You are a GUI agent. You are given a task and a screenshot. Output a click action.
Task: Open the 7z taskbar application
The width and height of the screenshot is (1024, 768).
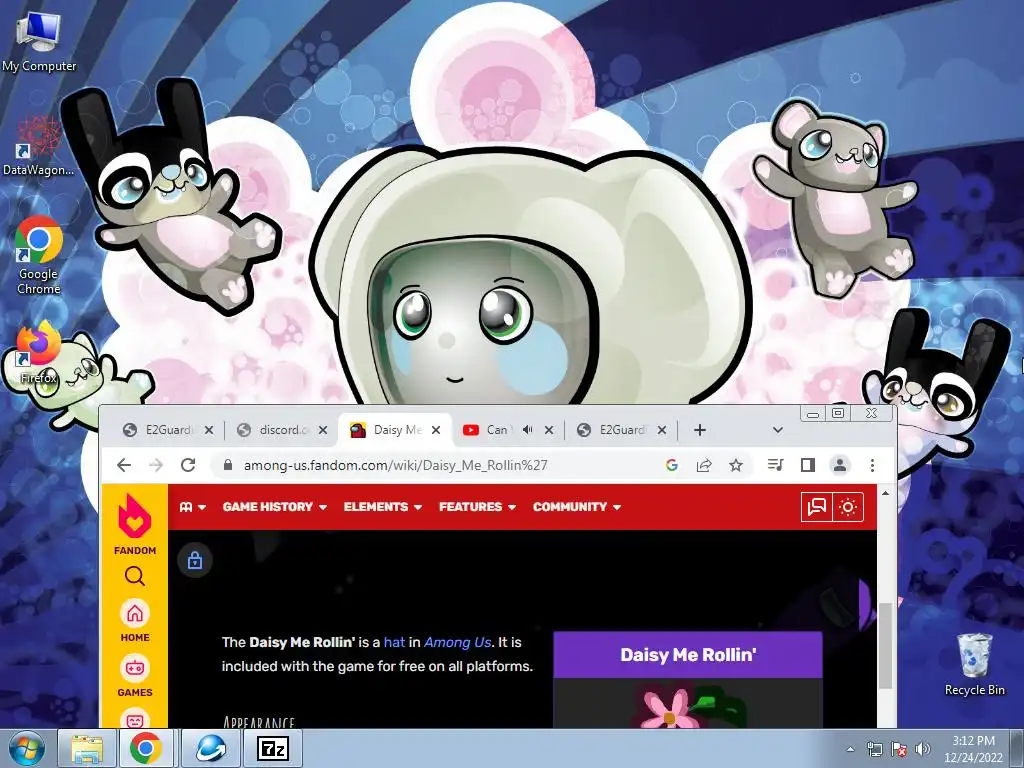[272, 748]
